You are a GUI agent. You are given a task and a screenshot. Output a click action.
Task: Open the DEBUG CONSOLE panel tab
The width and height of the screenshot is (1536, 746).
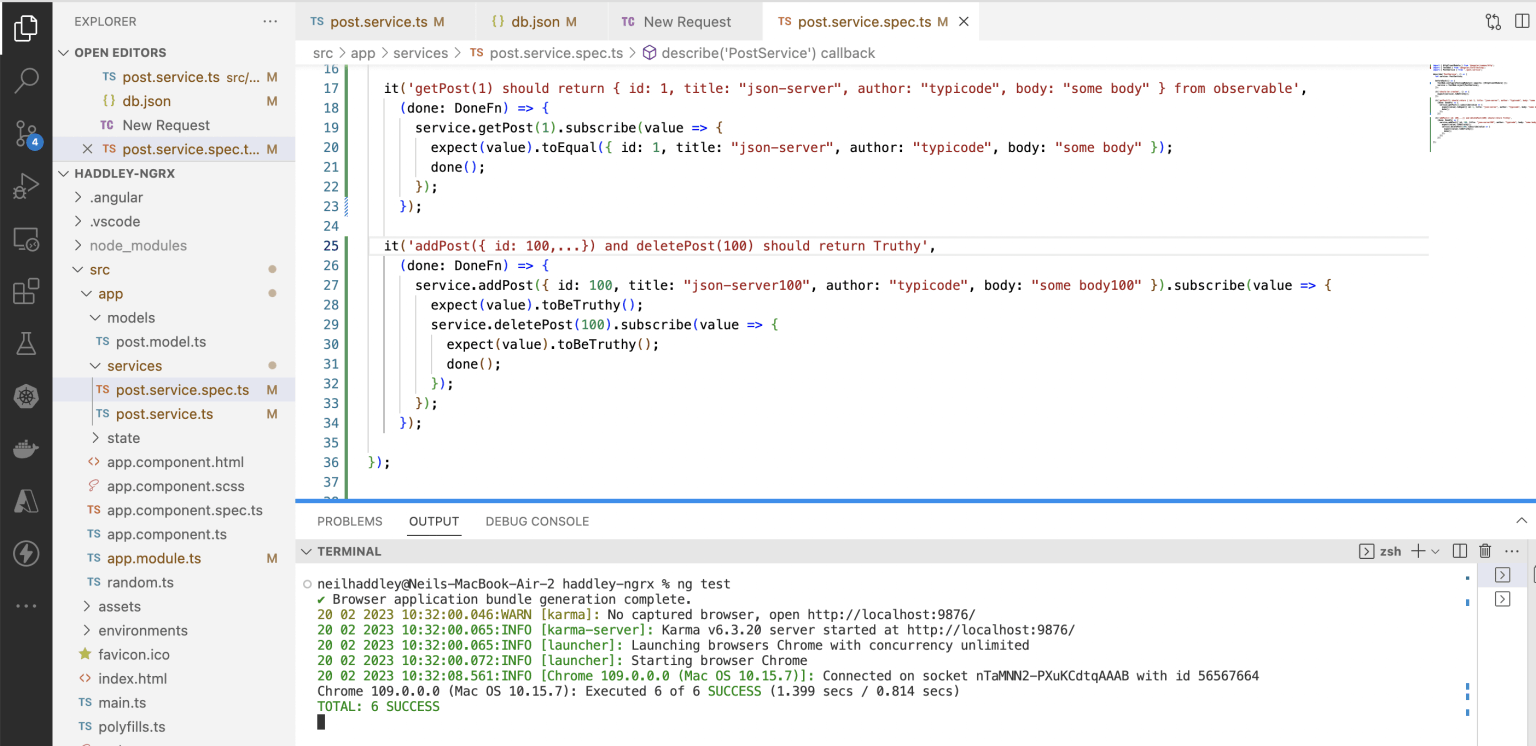537,521
